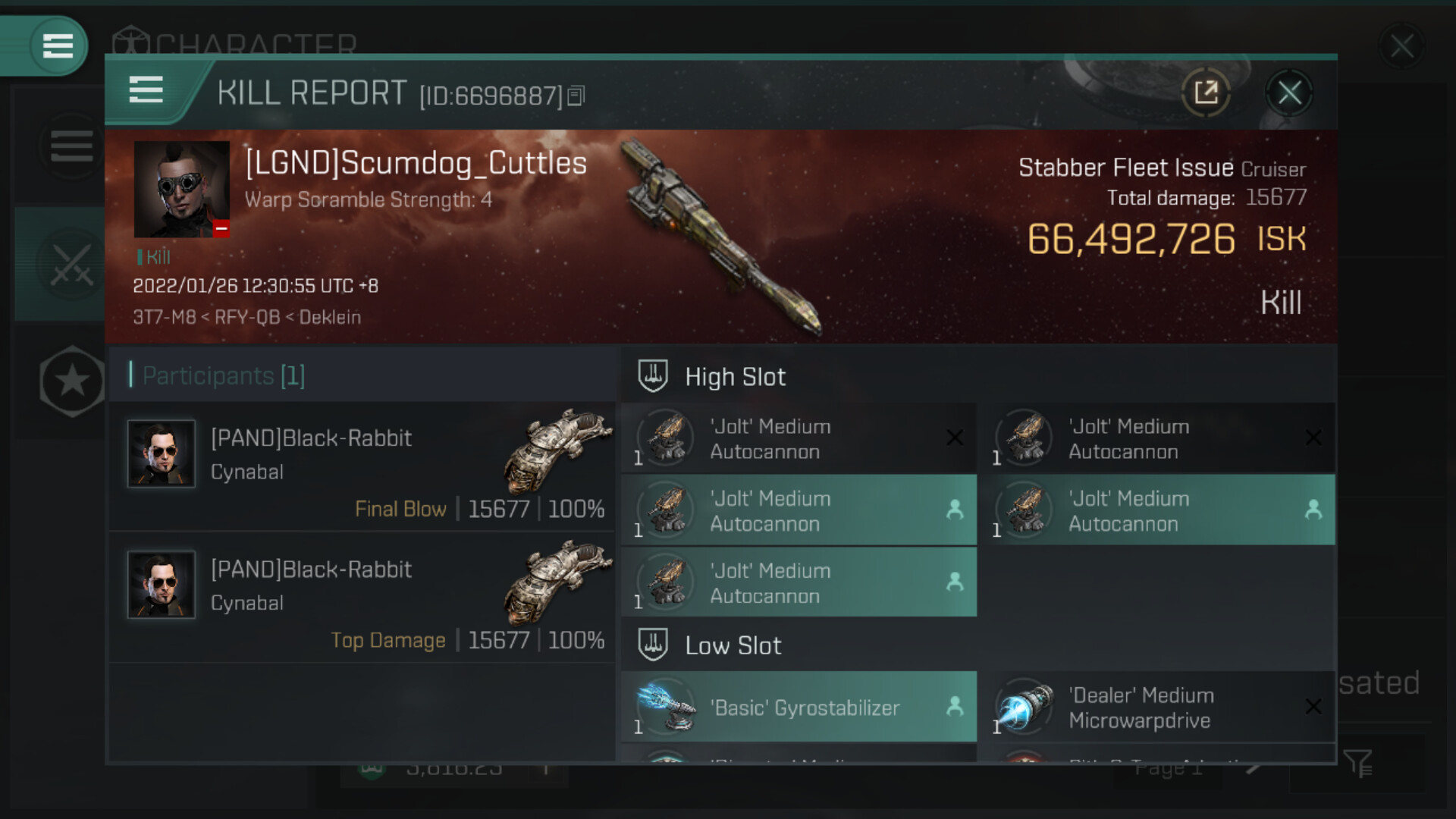Viewport: 1456px width, 819px height.
Task: Click the share kill report icon
Action: pyautogui.click(x=1206, y=93)
